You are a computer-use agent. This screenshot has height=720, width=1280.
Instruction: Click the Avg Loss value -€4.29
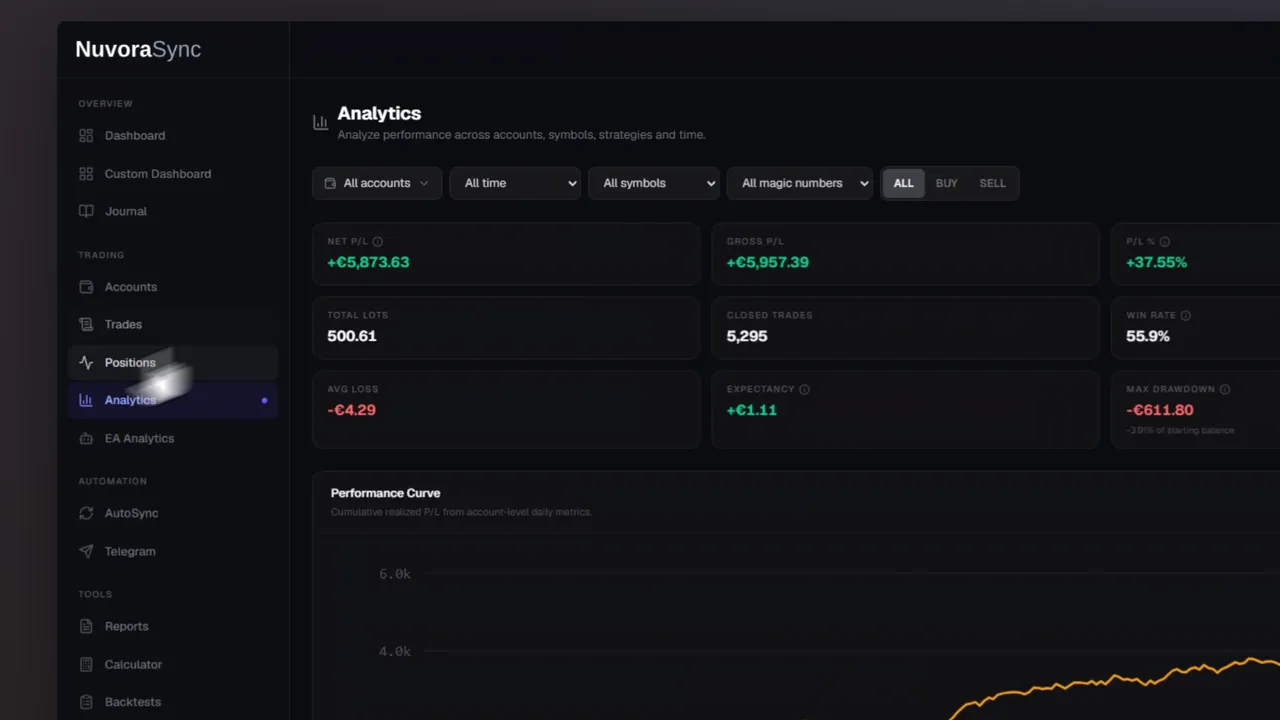(351, 410)
